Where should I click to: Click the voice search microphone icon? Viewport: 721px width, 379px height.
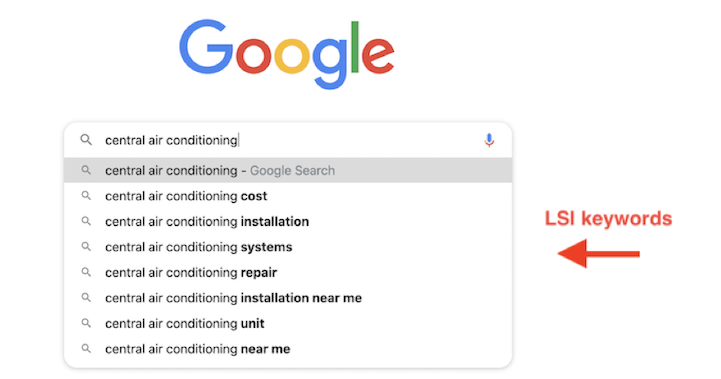coord(489,140)
